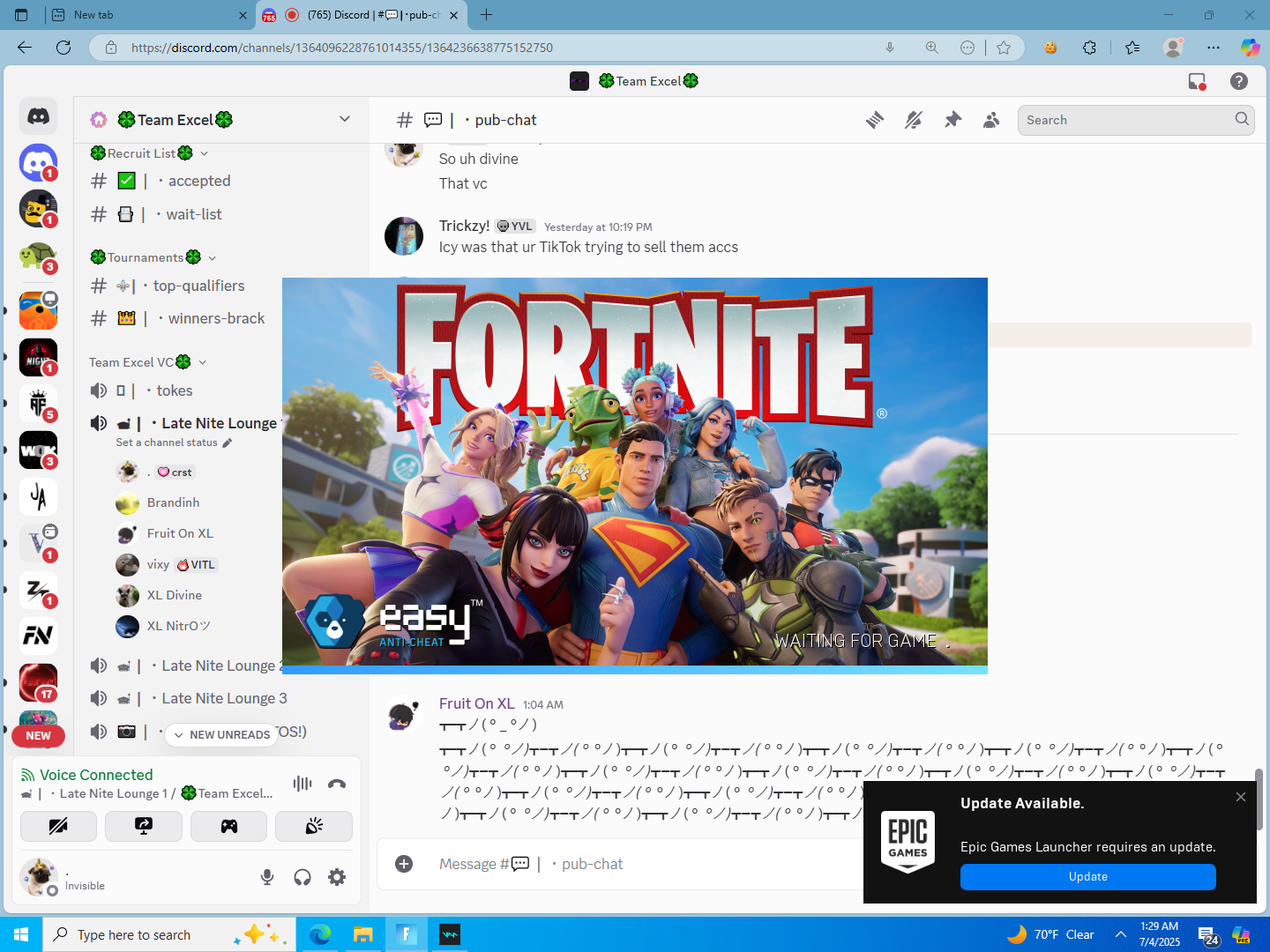Open Fruit On XL profile from message

coord(476,703)
